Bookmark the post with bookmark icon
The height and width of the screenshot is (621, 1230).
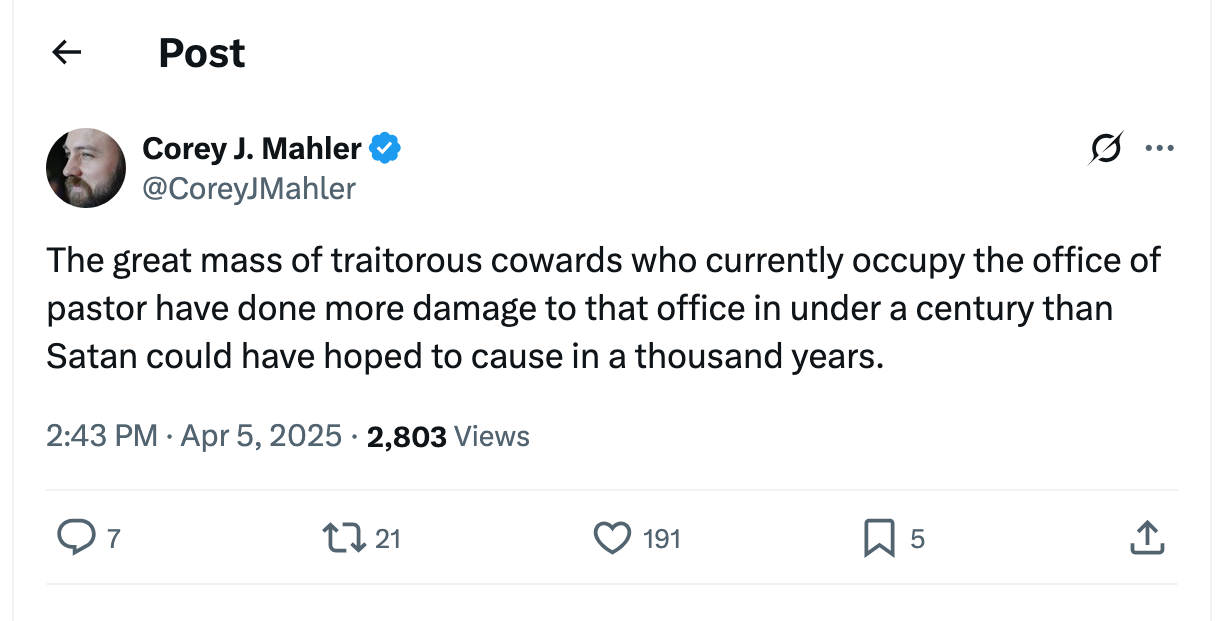[x=878, y=540]
